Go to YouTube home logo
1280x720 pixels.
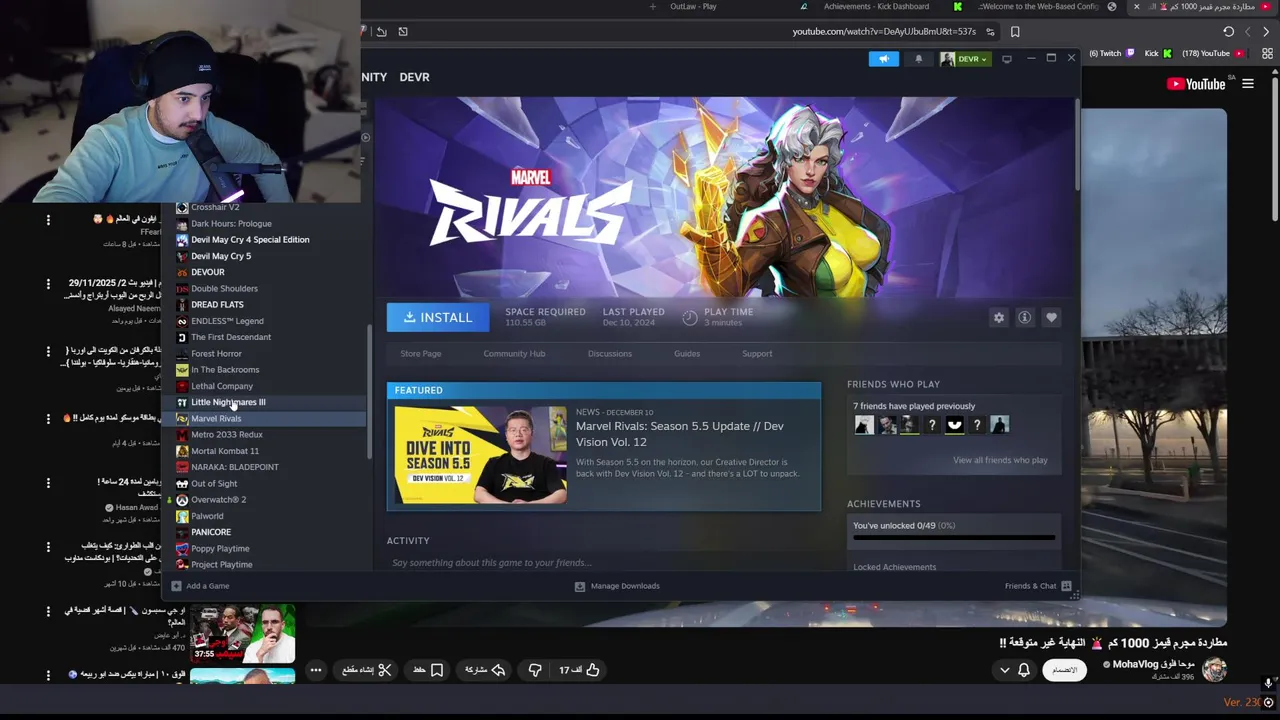[x=1196, y=84]
